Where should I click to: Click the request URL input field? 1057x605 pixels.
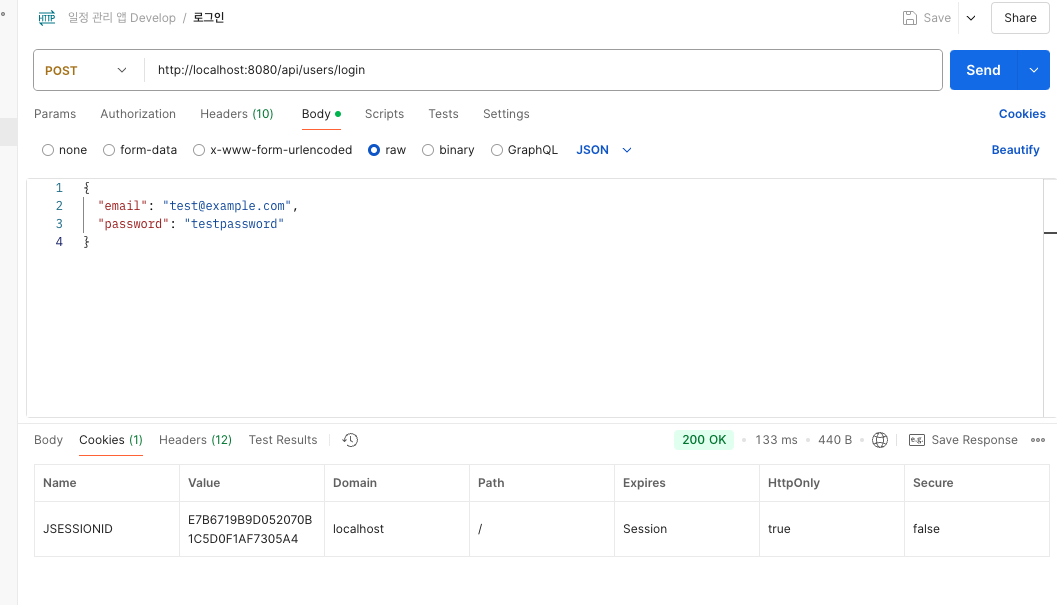coord(543,70)
